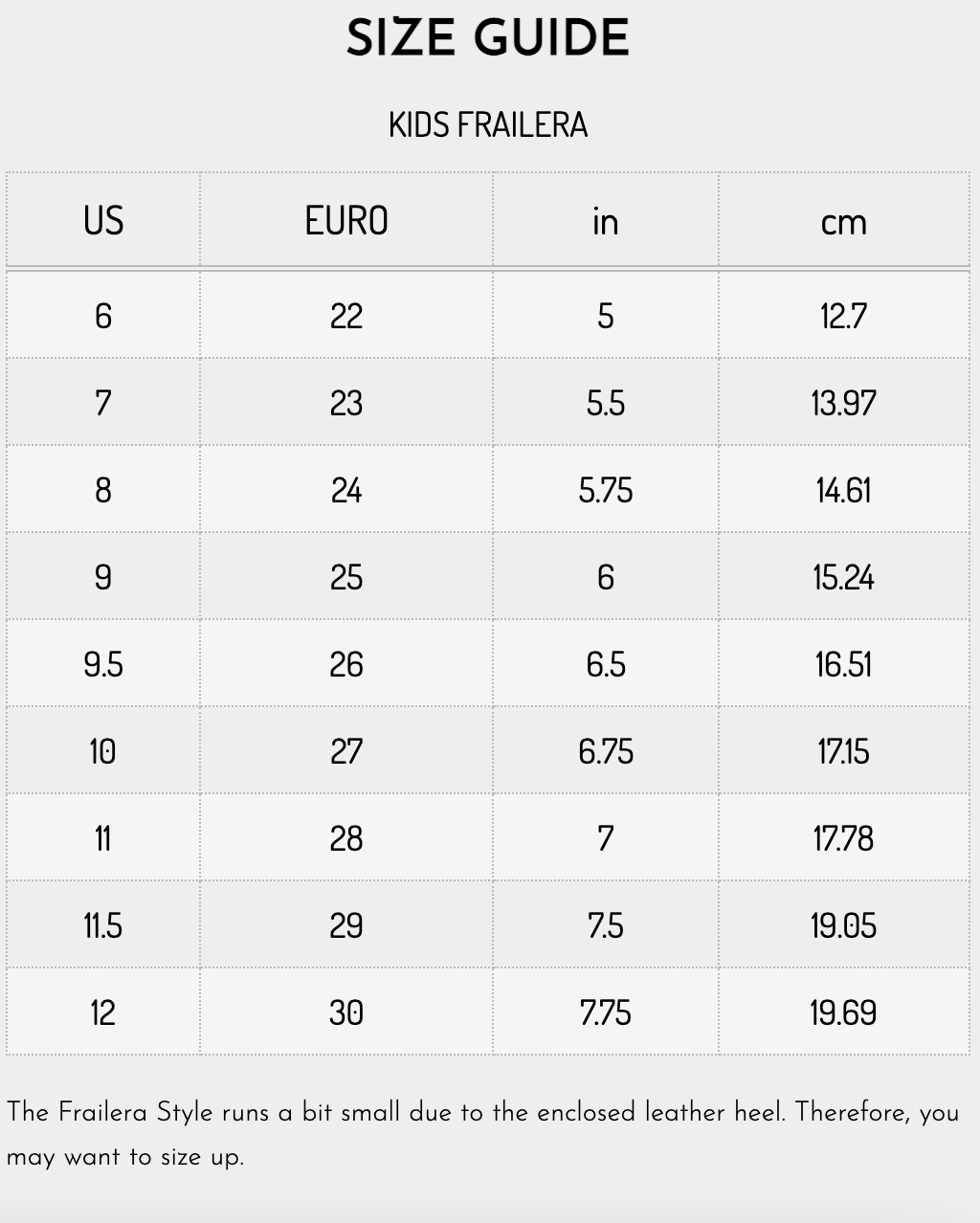The width and height of the screenshot is (980, 1223).
Task: Click the 17.78 cm cell
Action: (x=843, y=838)
